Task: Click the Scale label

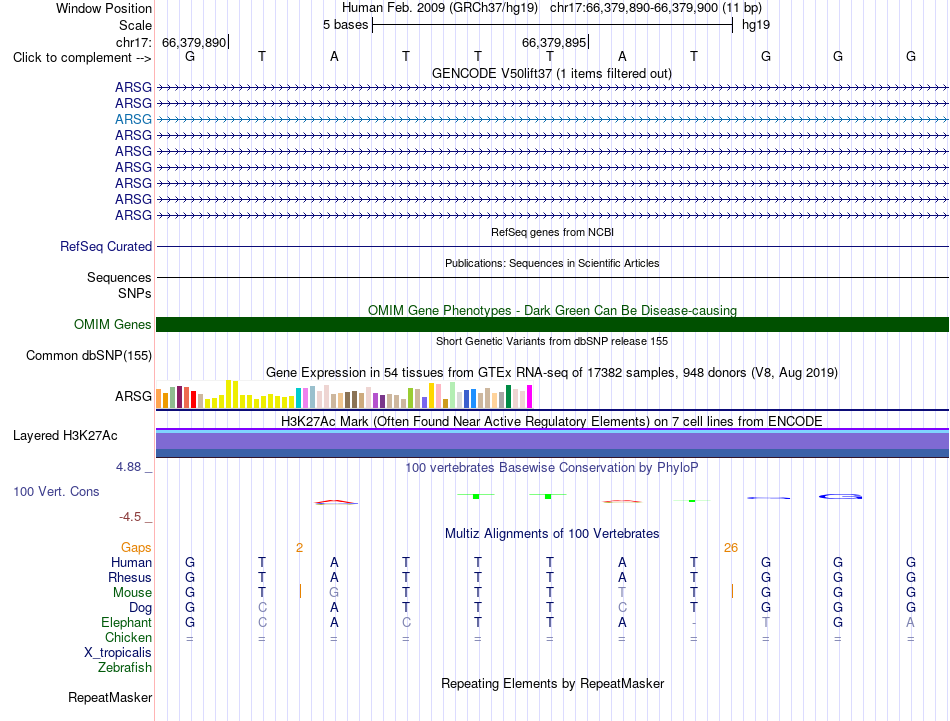Action: [135, 25]
